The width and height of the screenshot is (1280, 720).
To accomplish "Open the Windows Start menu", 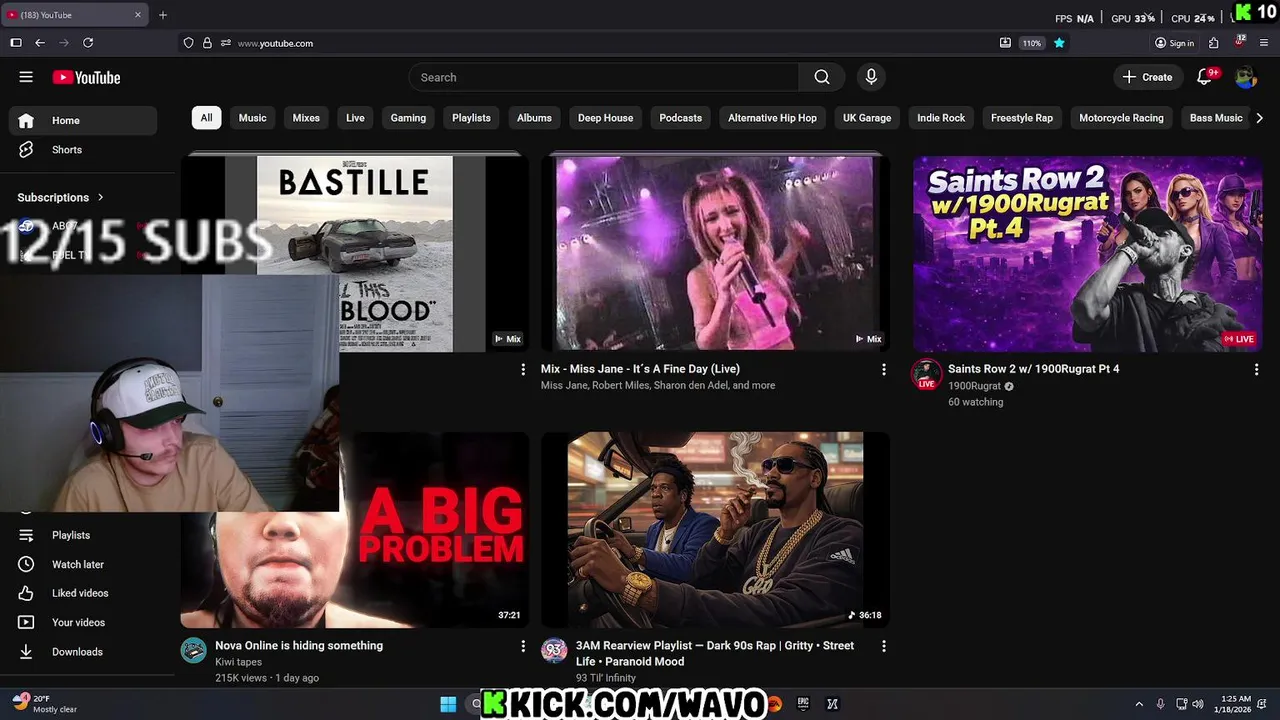I will (448, 704).
